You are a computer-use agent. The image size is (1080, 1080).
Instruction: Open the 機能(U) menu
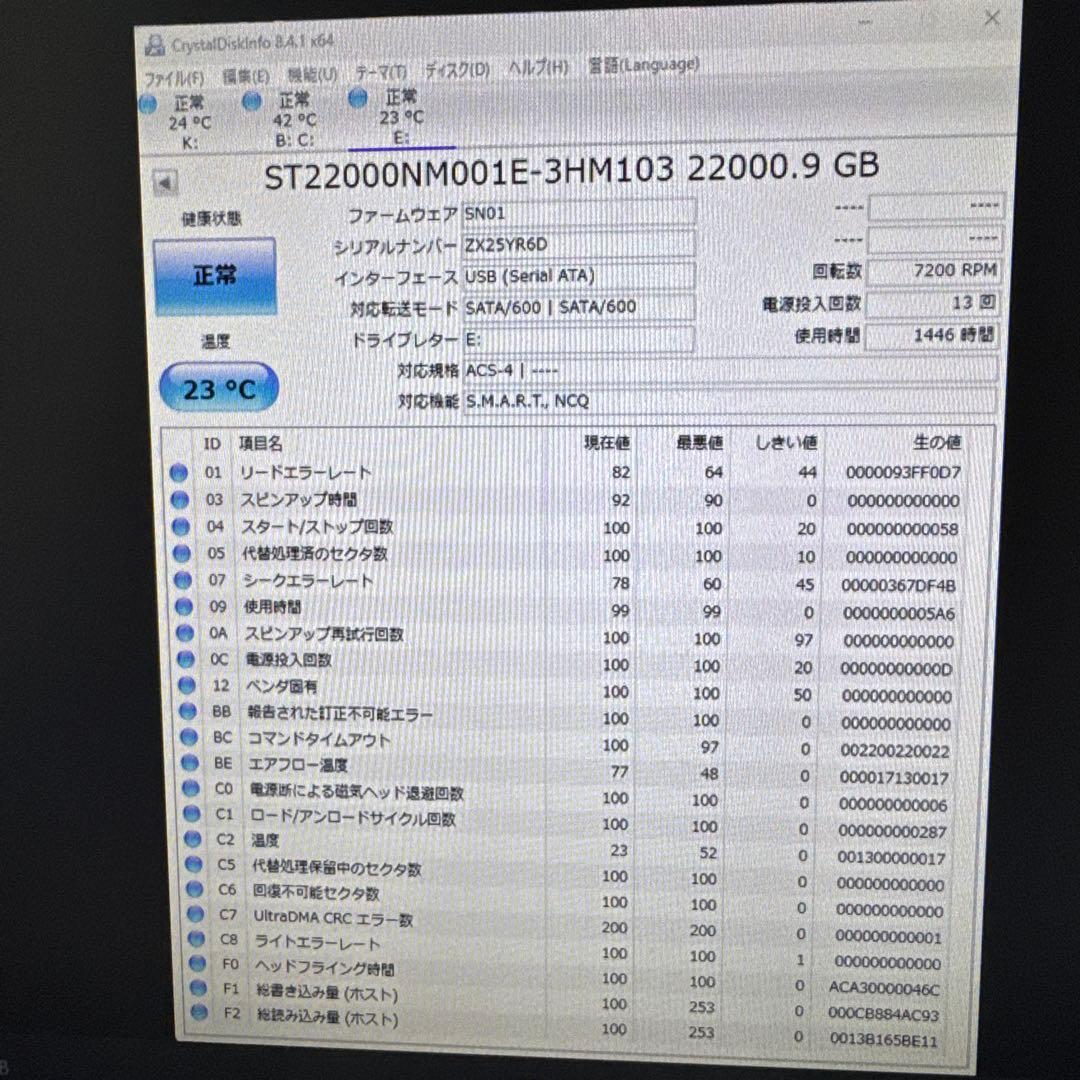click(312, 70)
